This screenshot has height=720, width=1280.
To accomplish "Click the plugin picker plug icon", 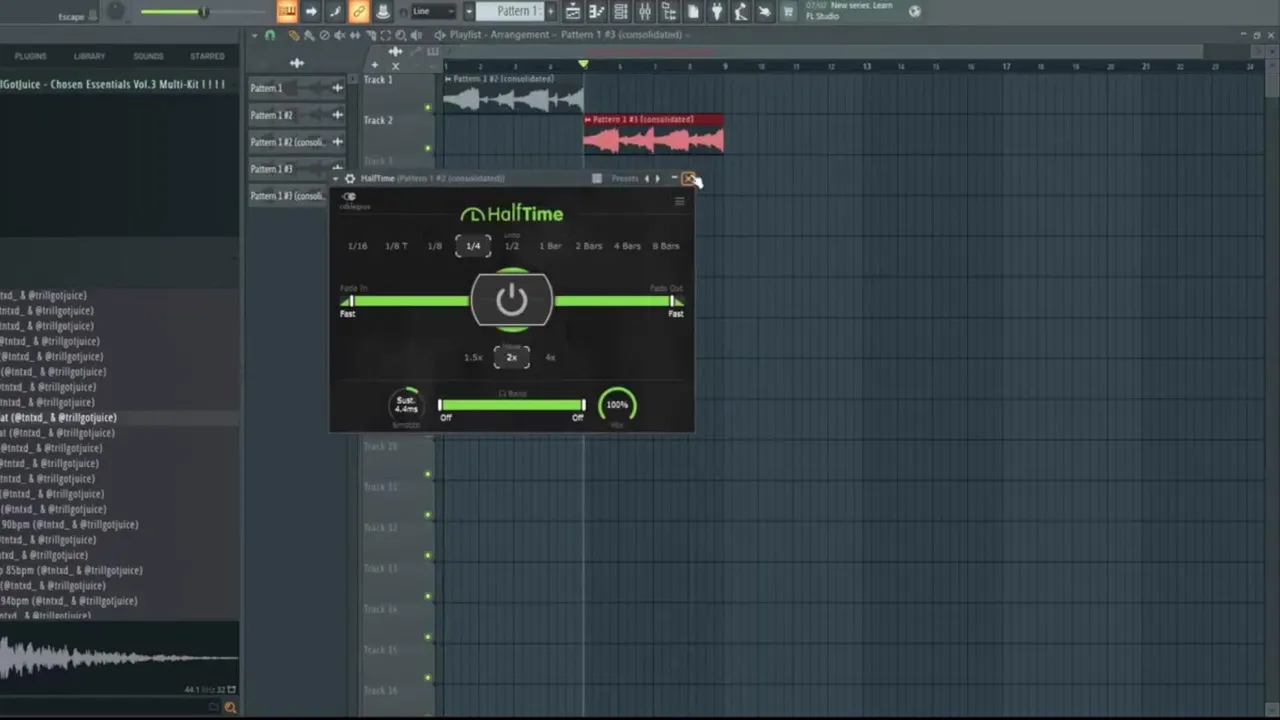I will (x=717, y=11).
